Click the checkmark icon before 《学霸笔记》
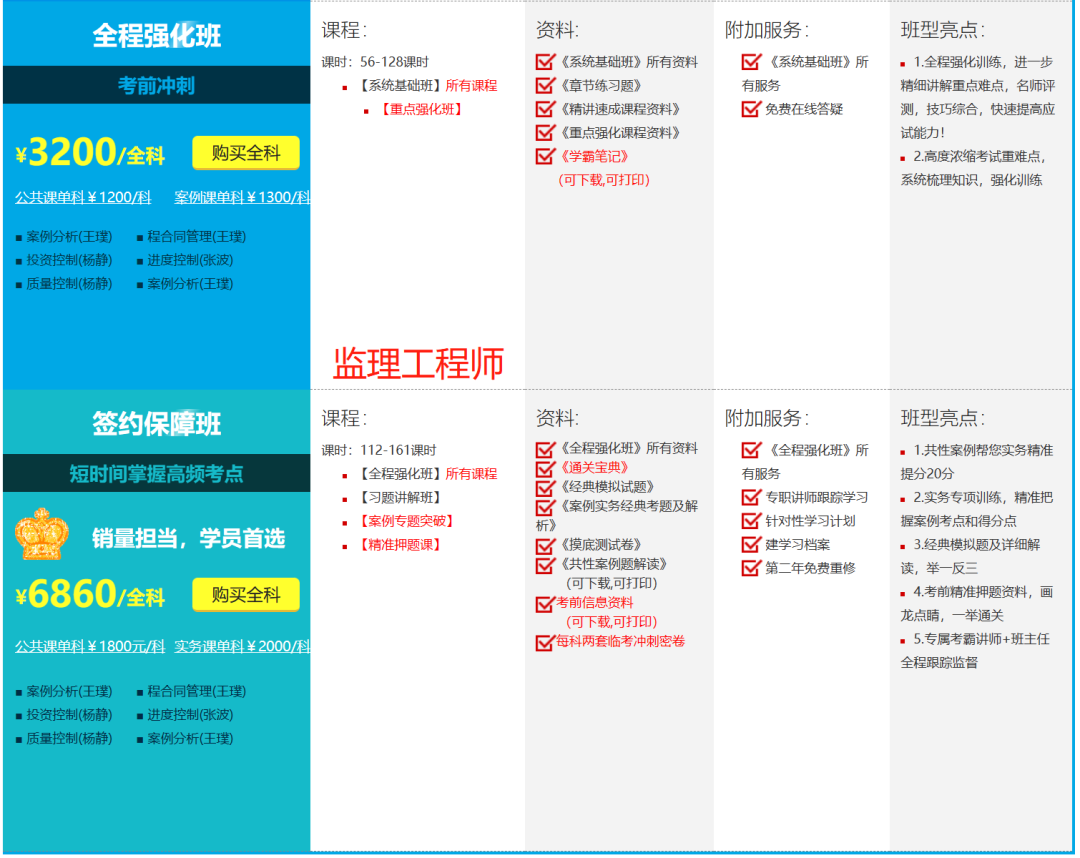The height and width of the screenshot is (858, 1080). pyautogui.click(x=545, y=155)
